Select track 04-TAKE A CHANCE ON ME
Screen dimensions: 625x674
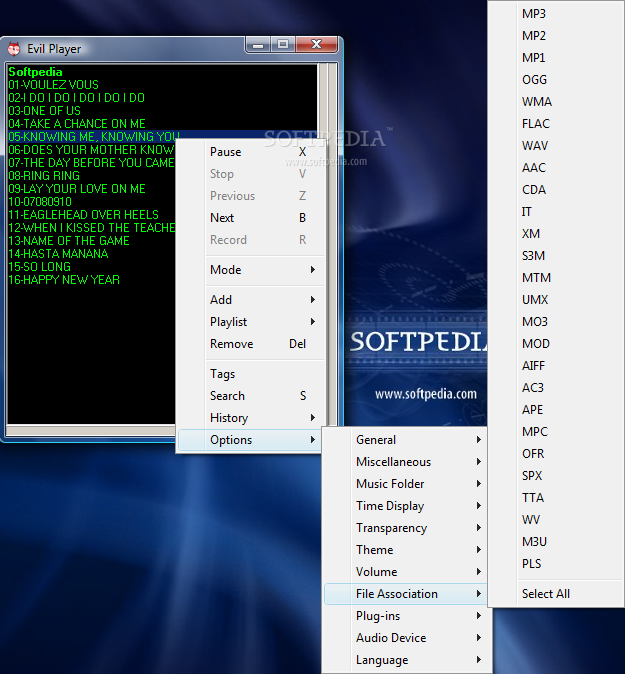[x=77, y=124]
